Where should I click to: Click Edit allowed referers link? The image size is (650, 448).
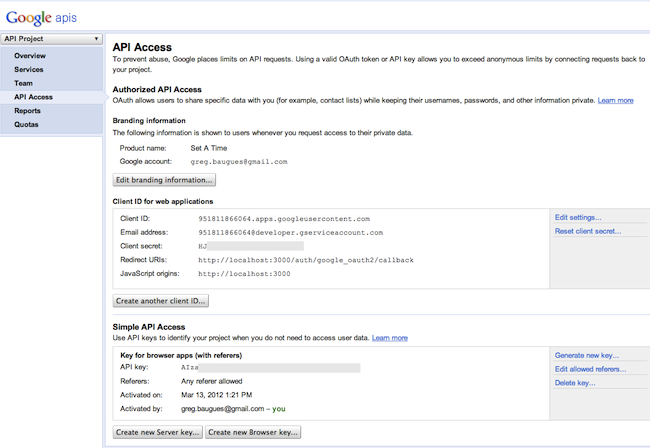click(590, 369)
